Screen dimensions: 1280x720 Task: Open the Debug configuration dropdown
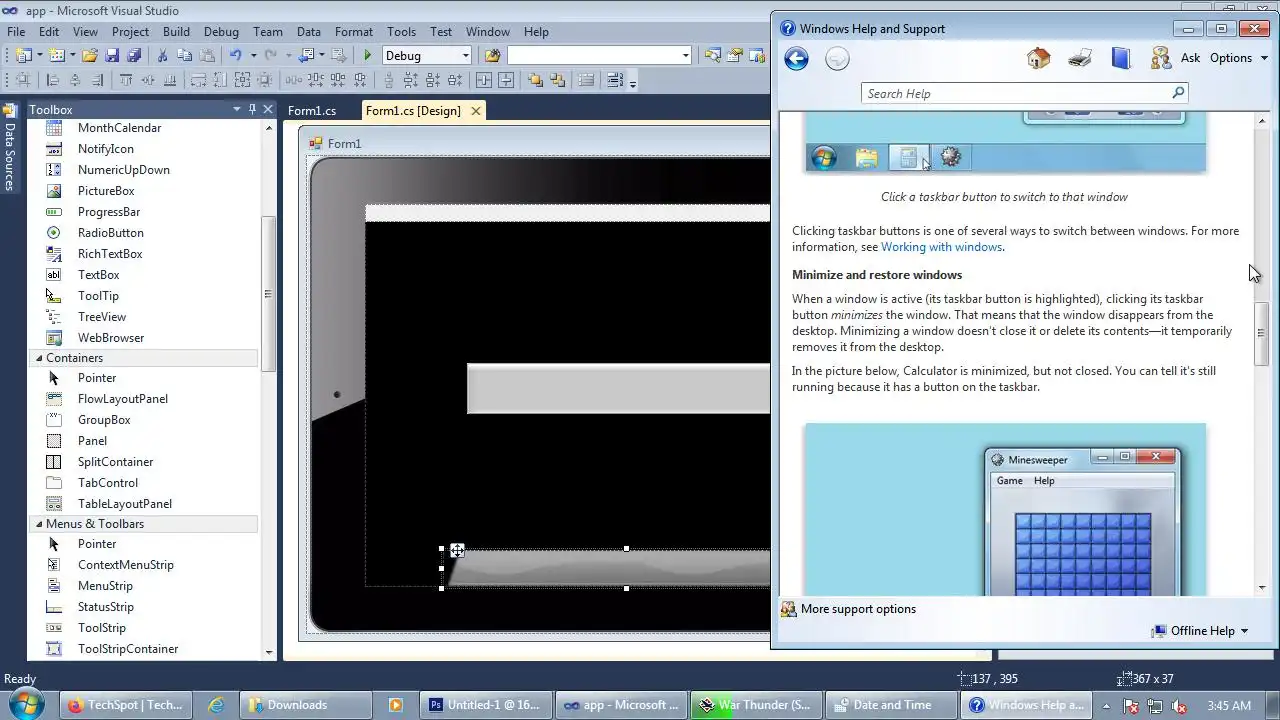(x=465, y=56)
